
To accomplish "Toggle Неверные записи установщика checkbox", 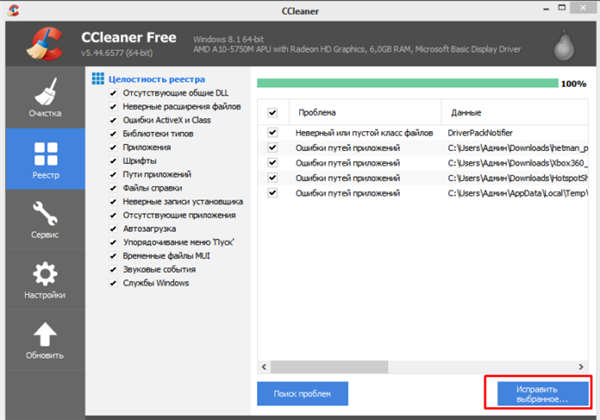I will [113, 202].
